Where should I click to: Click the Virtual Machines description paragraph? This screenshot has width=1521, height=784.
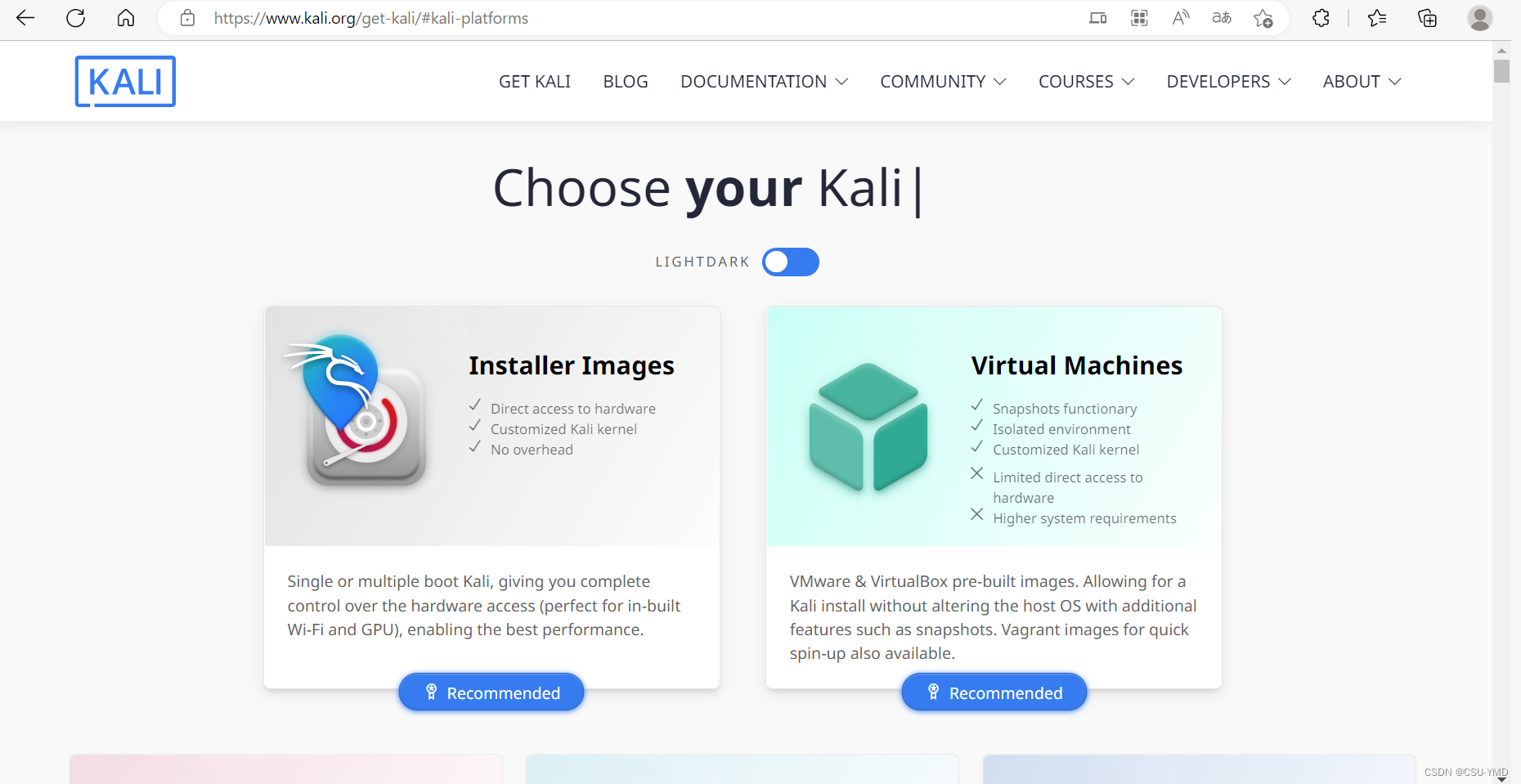993,617
